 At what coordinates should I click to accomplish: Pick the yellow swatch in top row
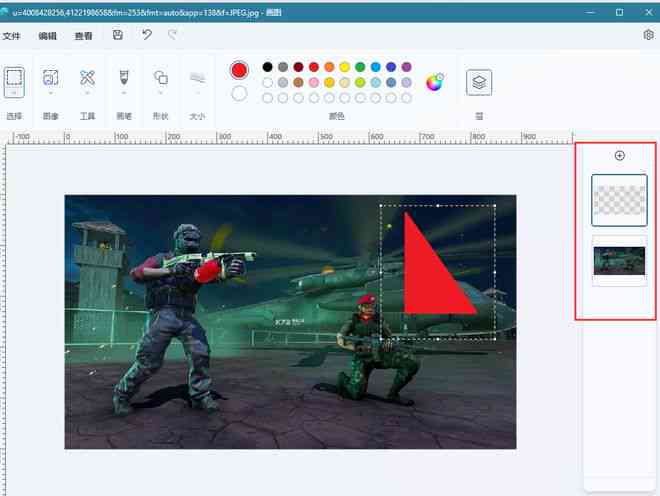345,67
